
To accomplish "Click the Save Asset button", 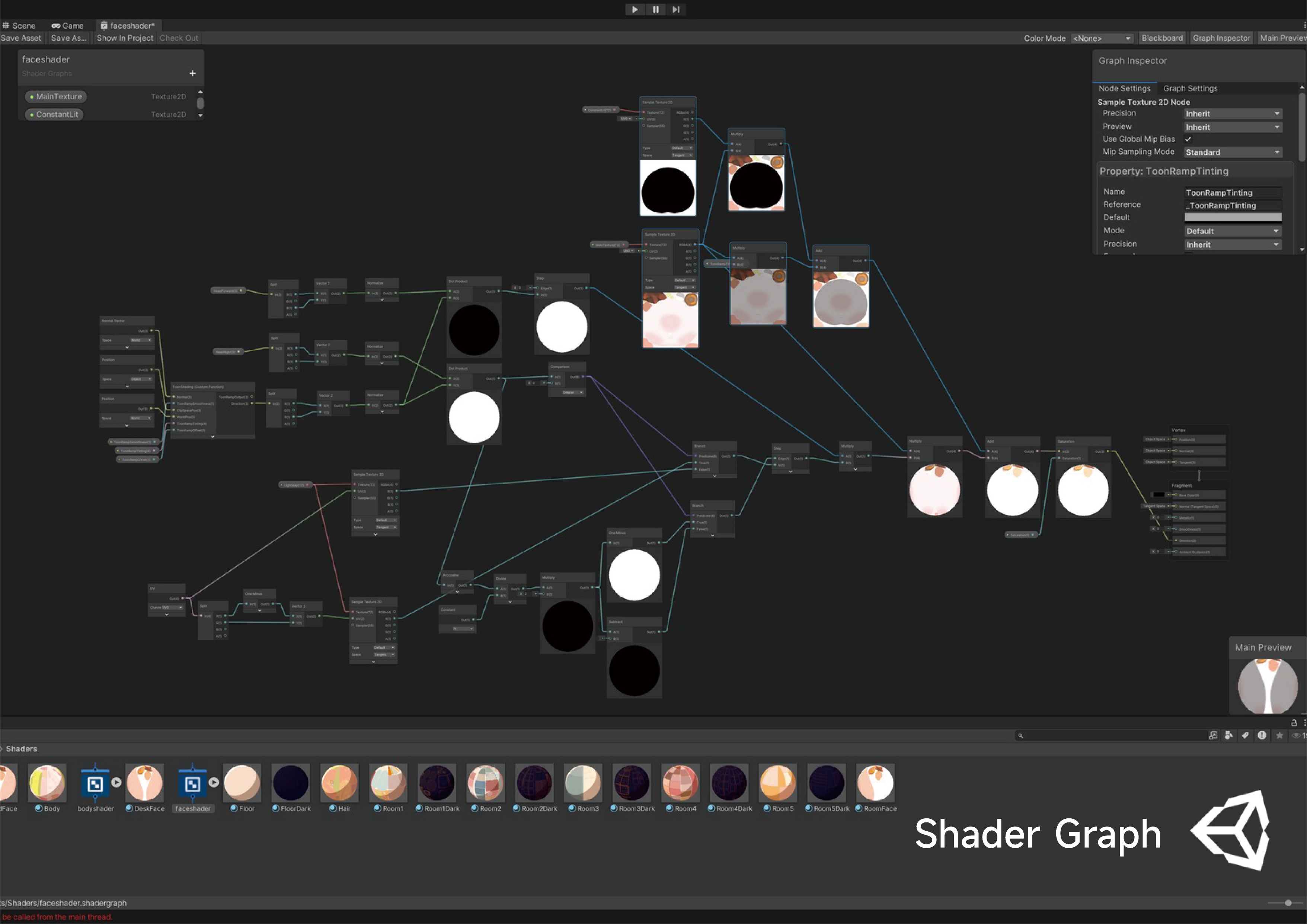I will pos(20,38).
